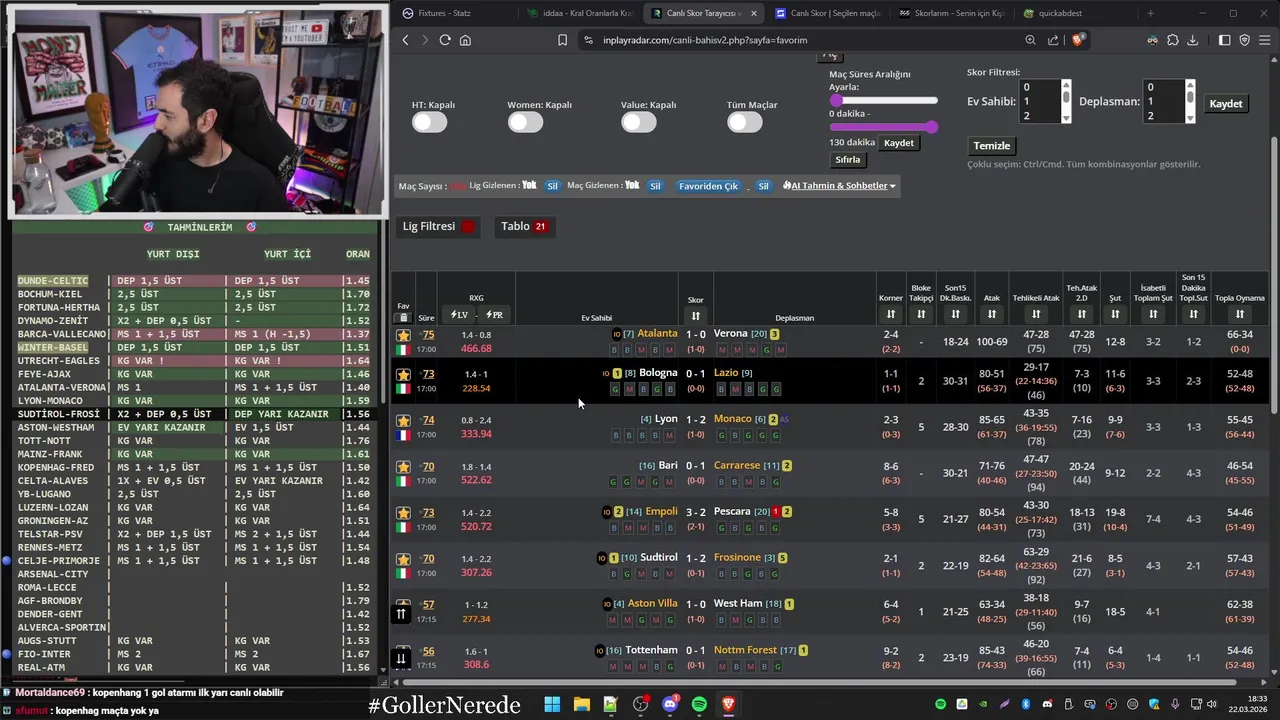Open AI Tahmin & Sohbetler dropdown
The width and height of the screenshot is (1280, 720).
(839, 186)
